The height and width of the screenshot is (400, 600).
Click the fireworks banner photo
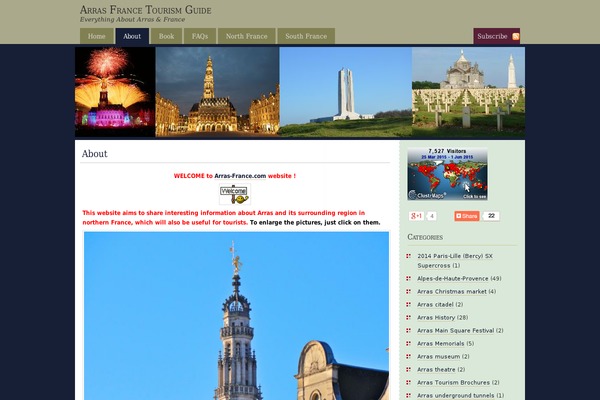(115, 92)
